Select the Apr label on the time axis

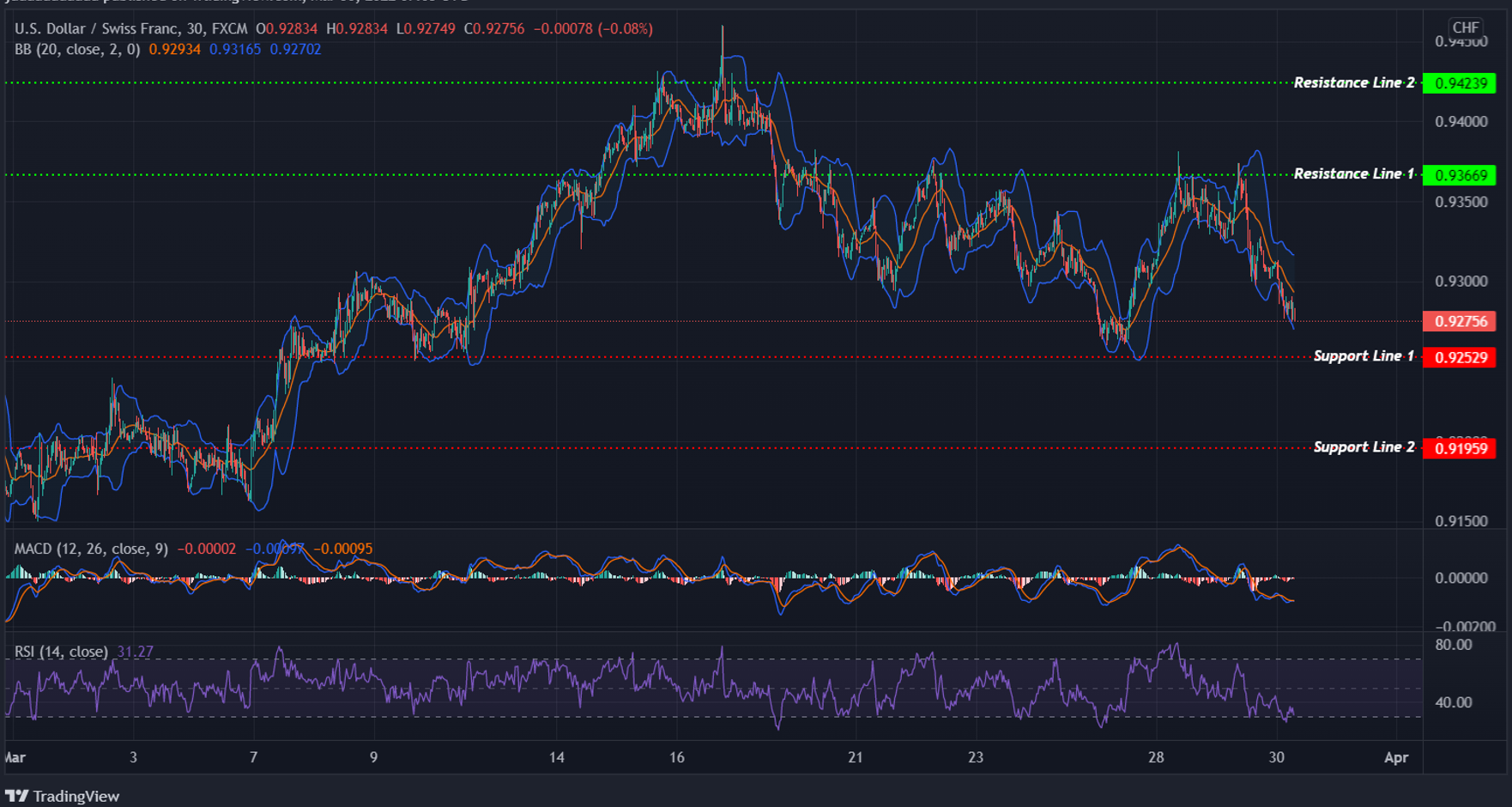(x=1396, y=758)
